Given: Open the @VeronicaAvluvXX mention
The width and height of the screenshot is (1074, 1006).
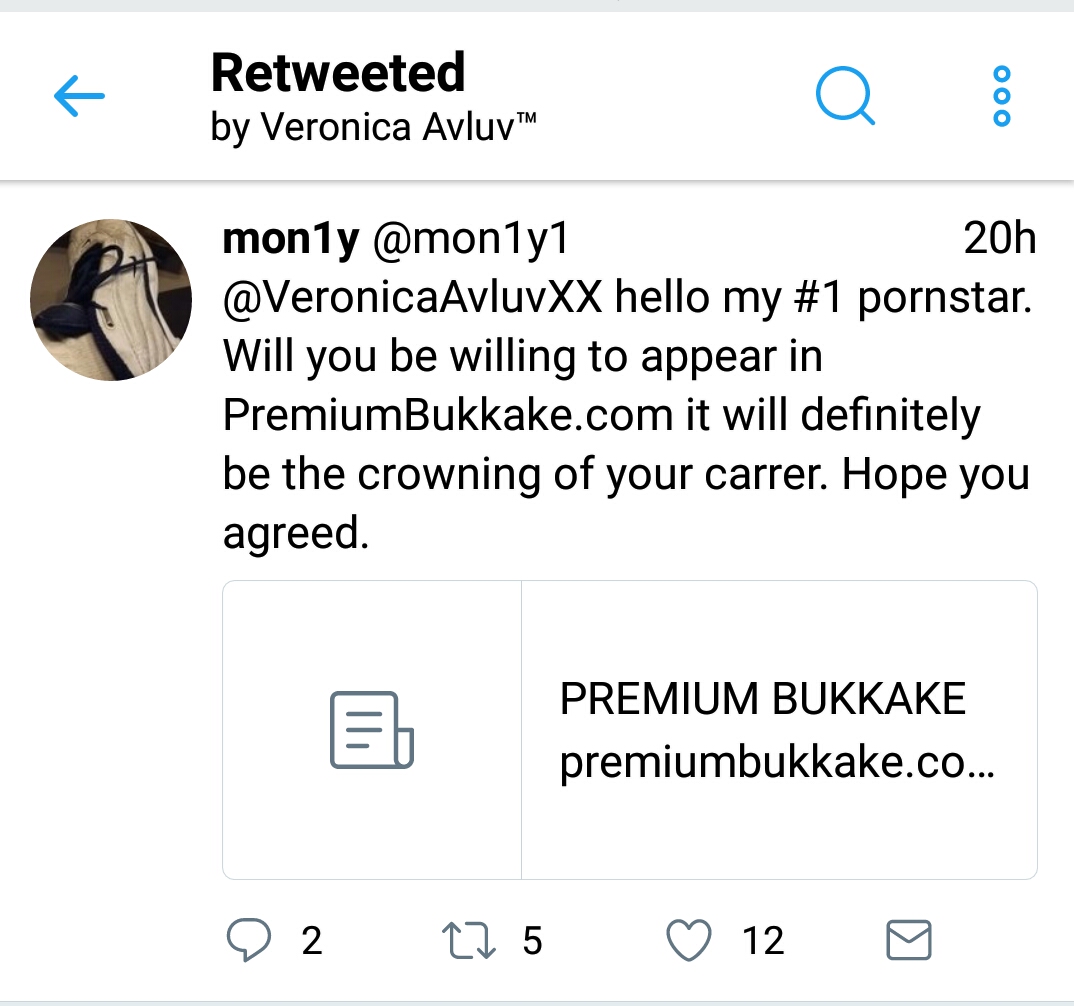Looking at the screenshot, I should tap(413, 298).
